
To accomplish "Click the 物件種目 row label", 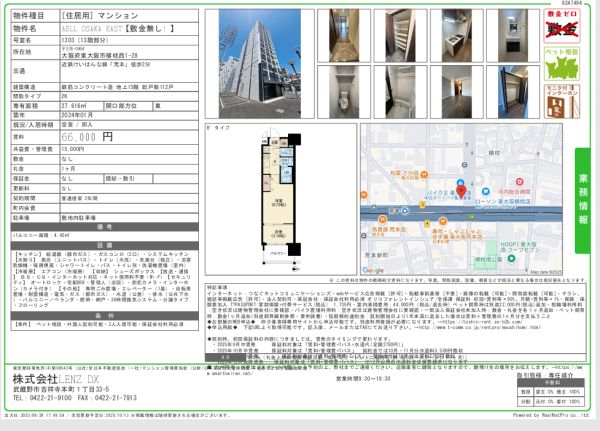I will click(29, 16).
